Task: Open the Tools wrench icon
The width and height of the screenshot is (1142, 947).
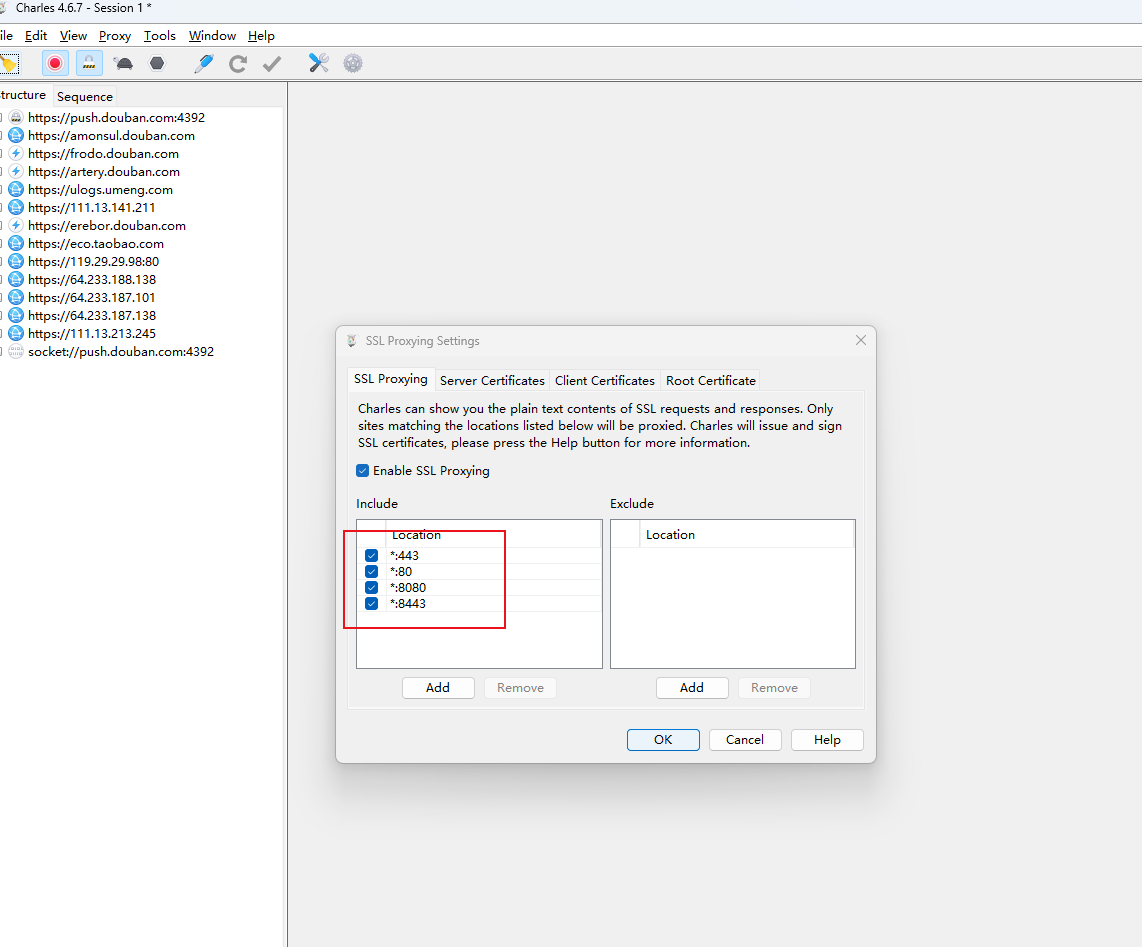Action: pyautogui.click(x=318, y=63)
